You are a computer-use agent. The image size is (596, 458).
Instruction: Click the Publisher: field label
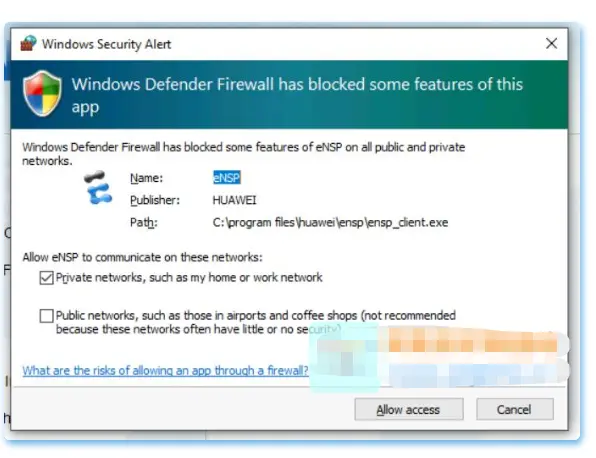[155, 200]
